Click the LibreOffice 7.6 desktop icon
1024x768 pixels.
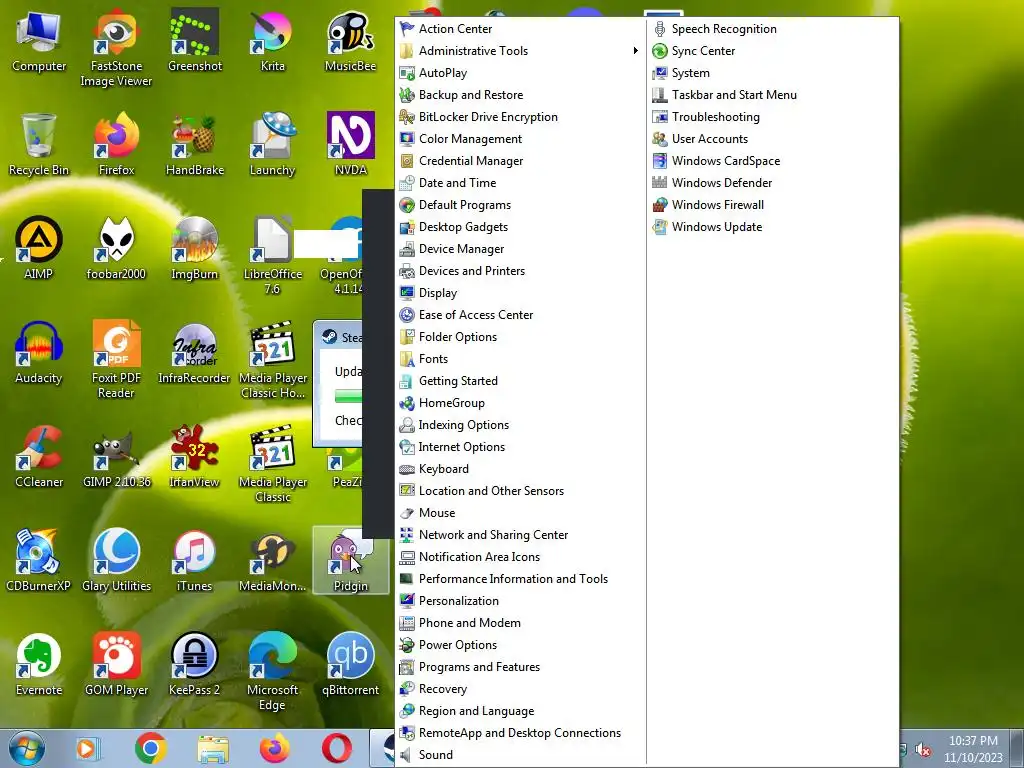coord(272,257)
